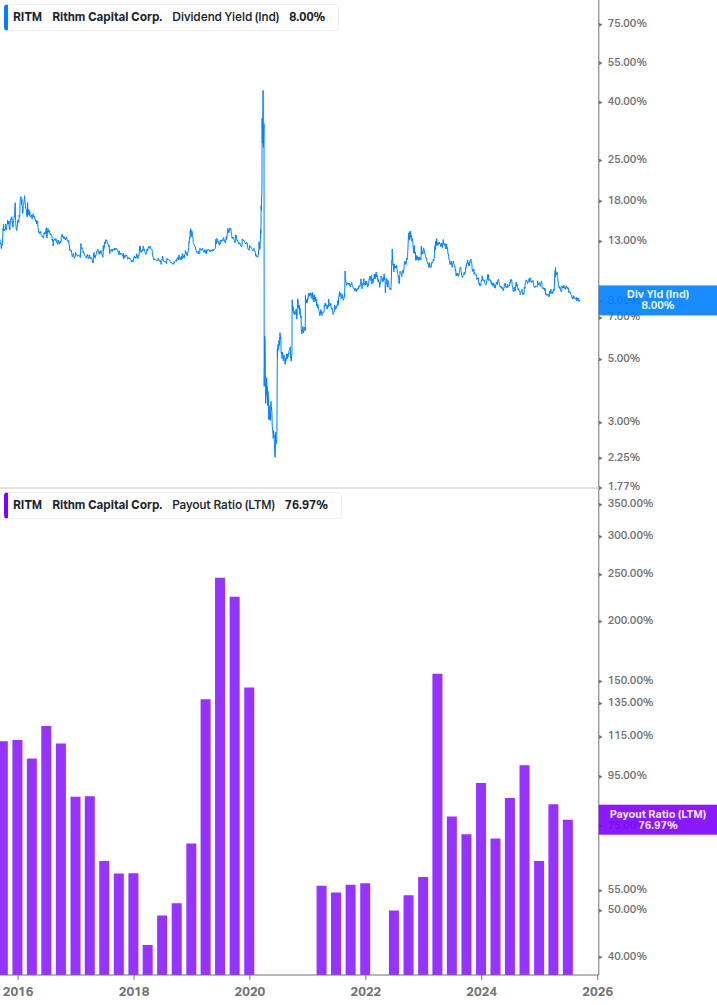Click the 2024 label on the time axis
717x1005 pixels.
click(482, 992)
